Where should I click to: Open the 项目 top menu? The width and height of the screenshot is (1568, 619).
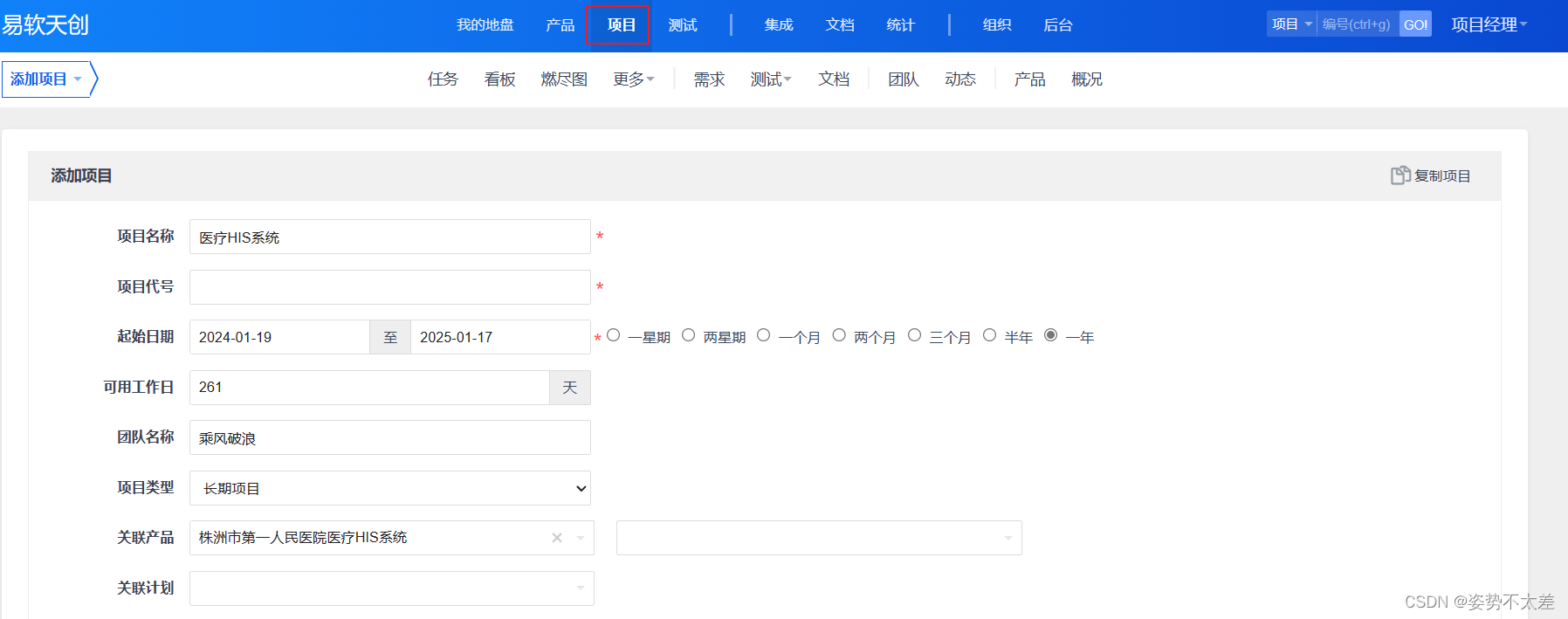(x=621, y=25)
